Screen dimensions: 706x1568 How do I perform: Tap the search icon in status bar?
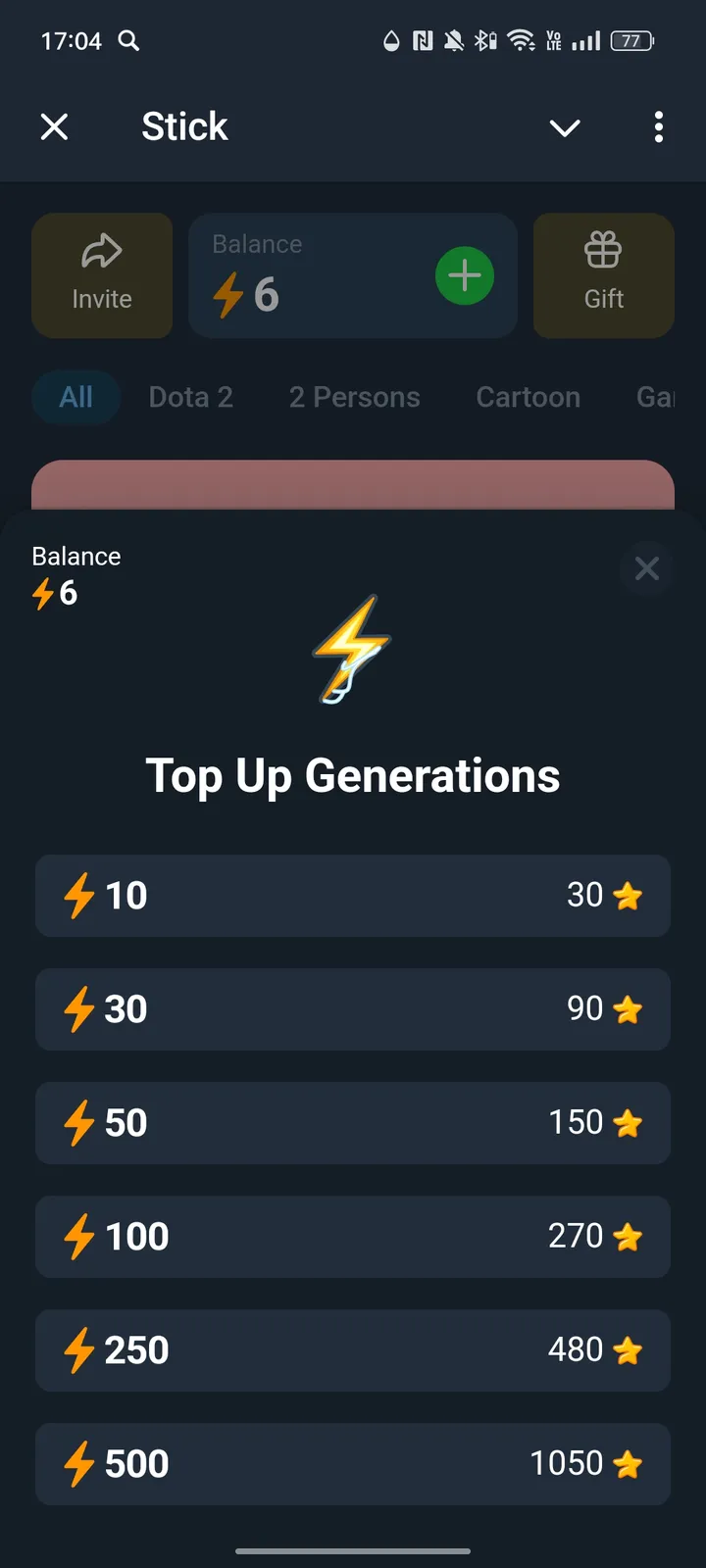(x=128, y=40)
